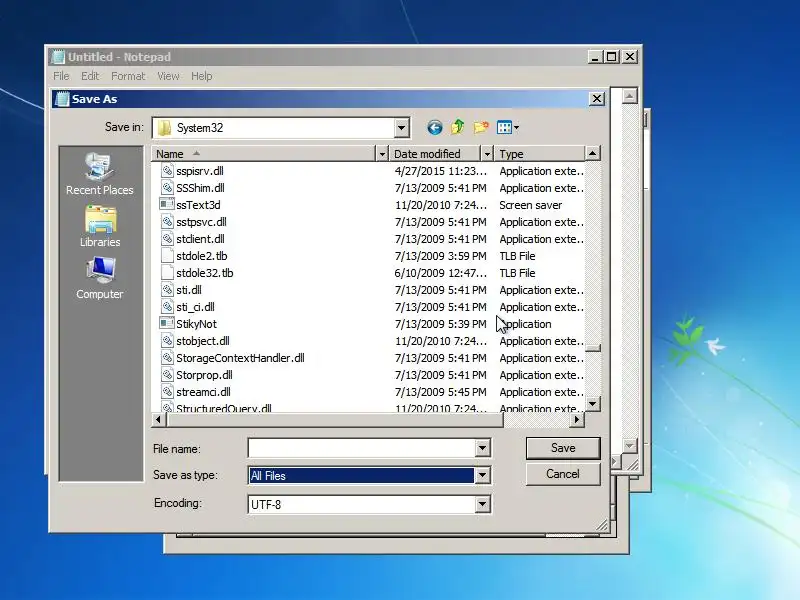Expand the Save in dropdown
The width and height of the screenshot is (800, 600).
point(402,128)
